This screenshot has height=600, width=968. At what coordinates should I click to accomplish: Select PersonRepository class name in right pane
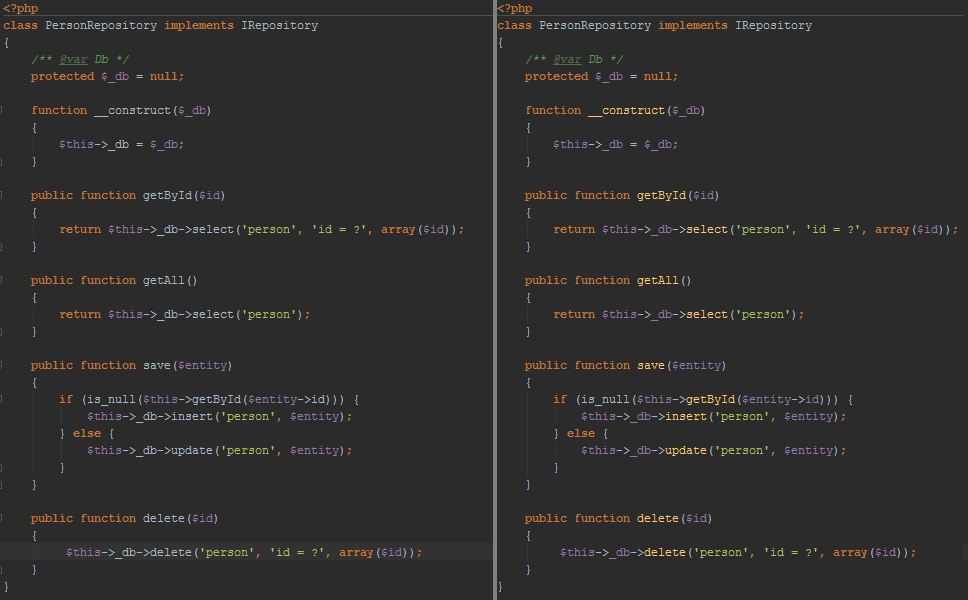(x=595, y=25)
